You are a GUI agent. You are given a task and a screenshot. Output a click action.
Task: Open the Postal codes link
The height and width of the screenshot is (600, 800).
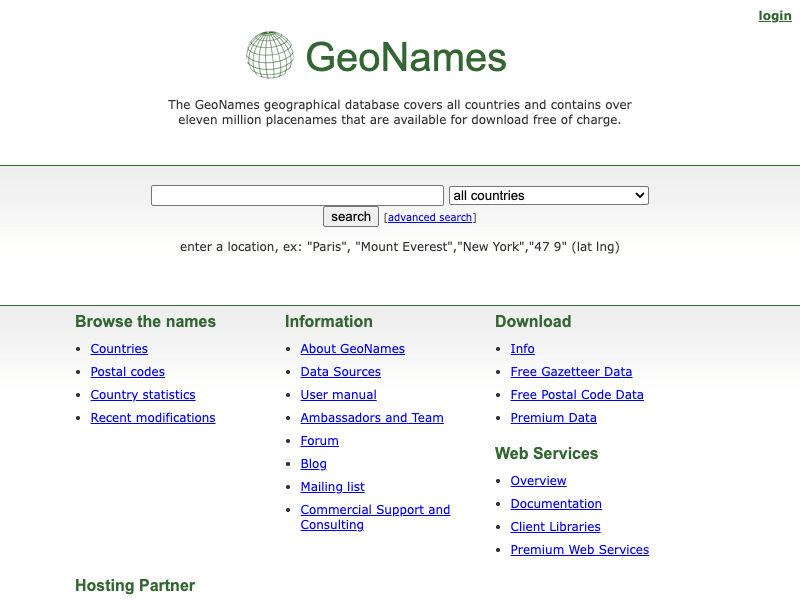(128, 371)
